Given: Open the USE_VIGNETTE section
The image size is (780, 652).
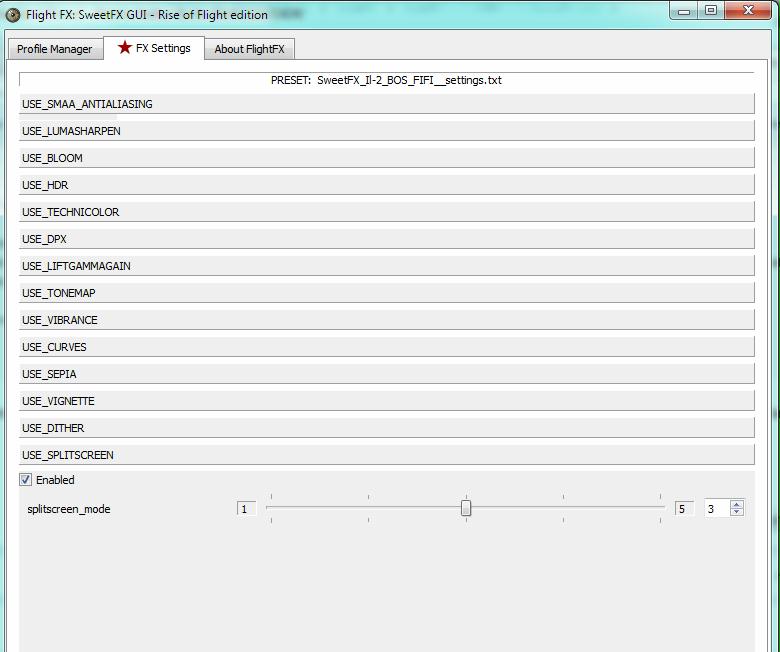Looking at the screenshot, I should click(x=387, y=401).
